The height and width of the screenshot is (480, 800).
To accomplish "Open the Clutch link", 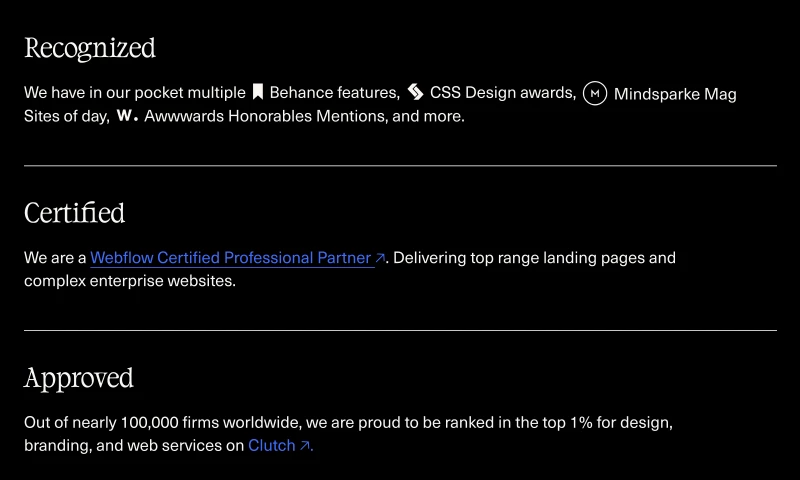I will [271, 446].
